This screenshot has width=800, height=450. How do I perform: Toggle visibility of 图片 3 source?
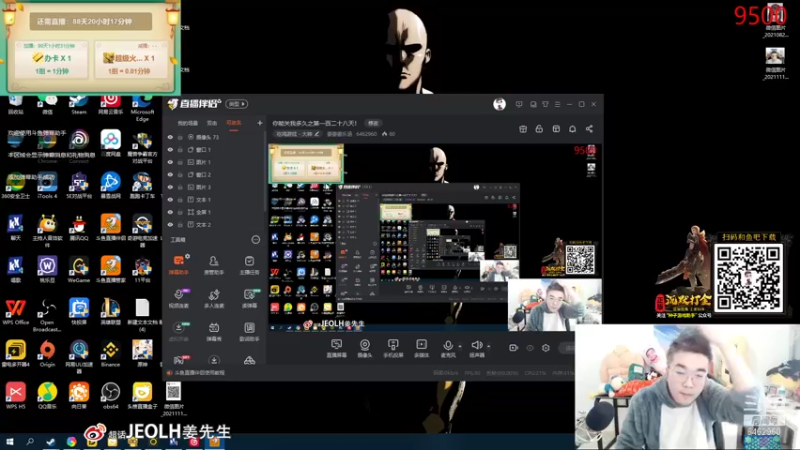coord(170,187)
